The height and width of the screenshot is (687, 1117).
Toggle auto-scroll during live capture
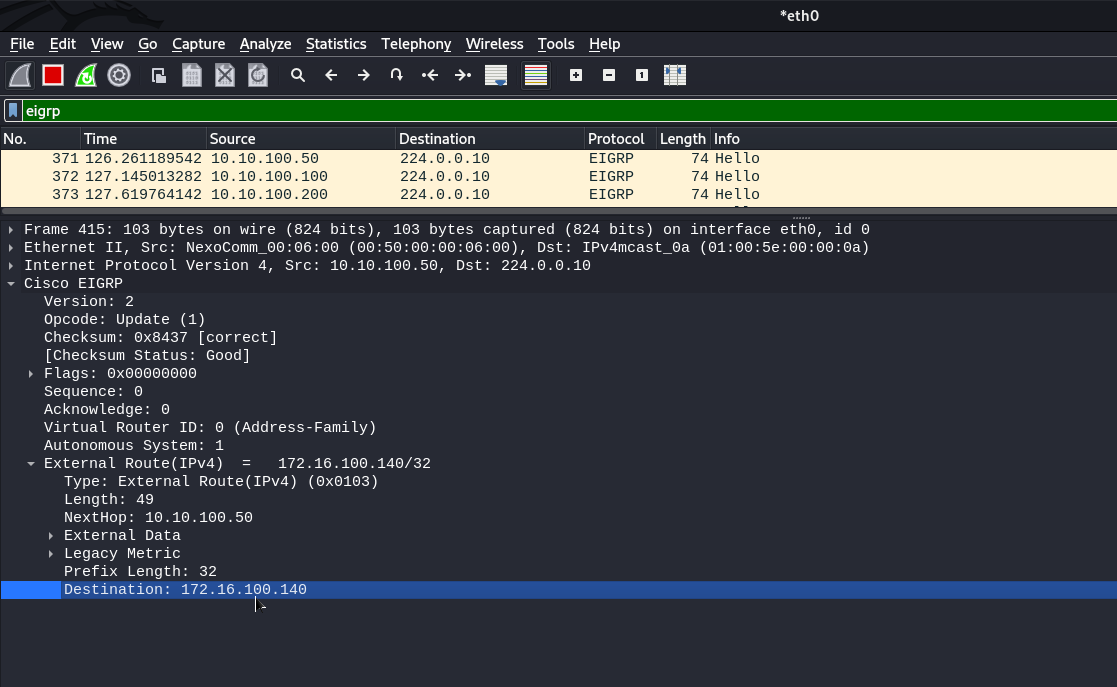[x=496, y=75]
